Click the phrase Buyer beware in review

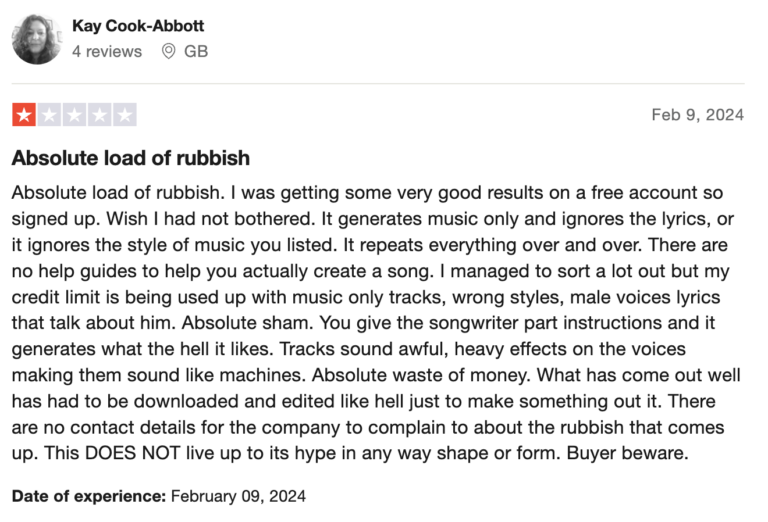[x=627, y=453]
